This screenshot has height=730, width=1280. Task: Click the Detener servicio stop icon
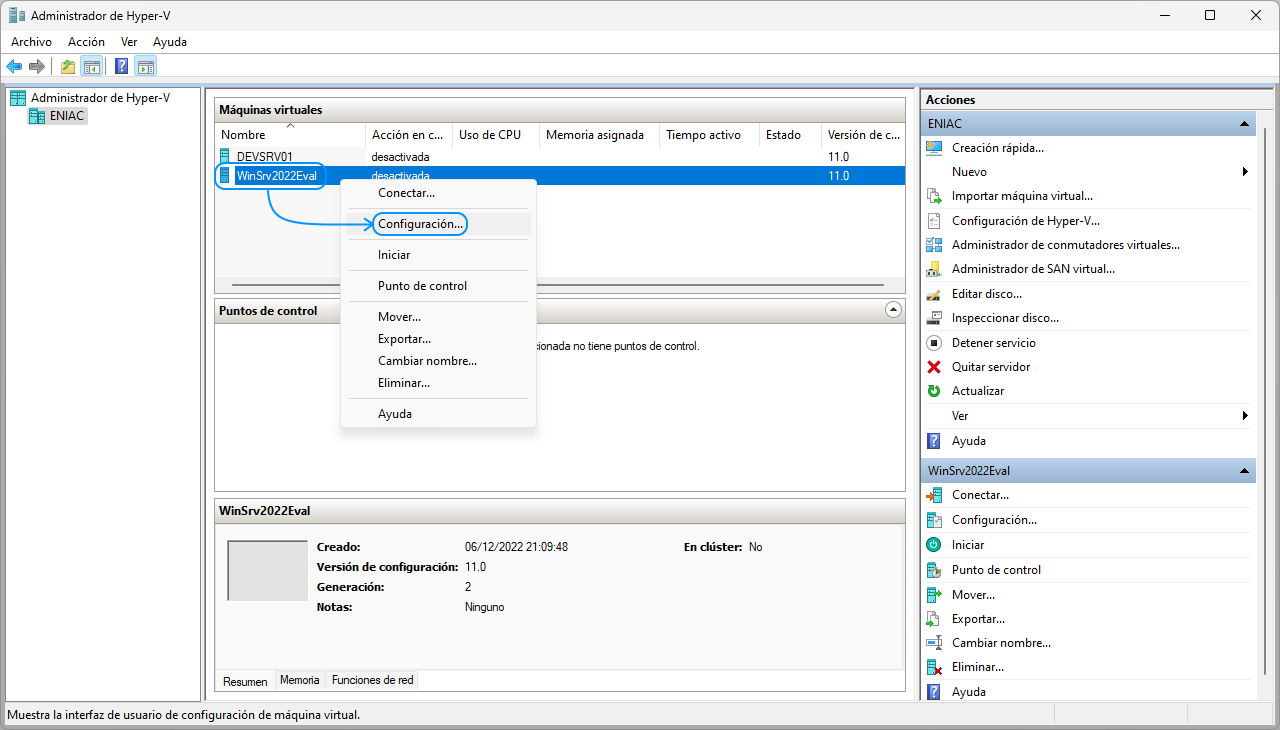[x=934, y=342]
